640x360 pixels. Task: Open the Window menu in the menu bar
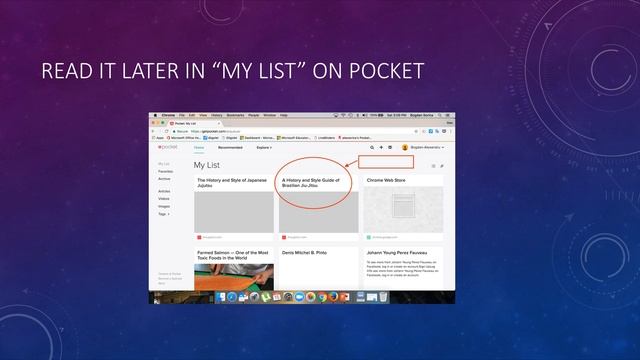(269, 116)
